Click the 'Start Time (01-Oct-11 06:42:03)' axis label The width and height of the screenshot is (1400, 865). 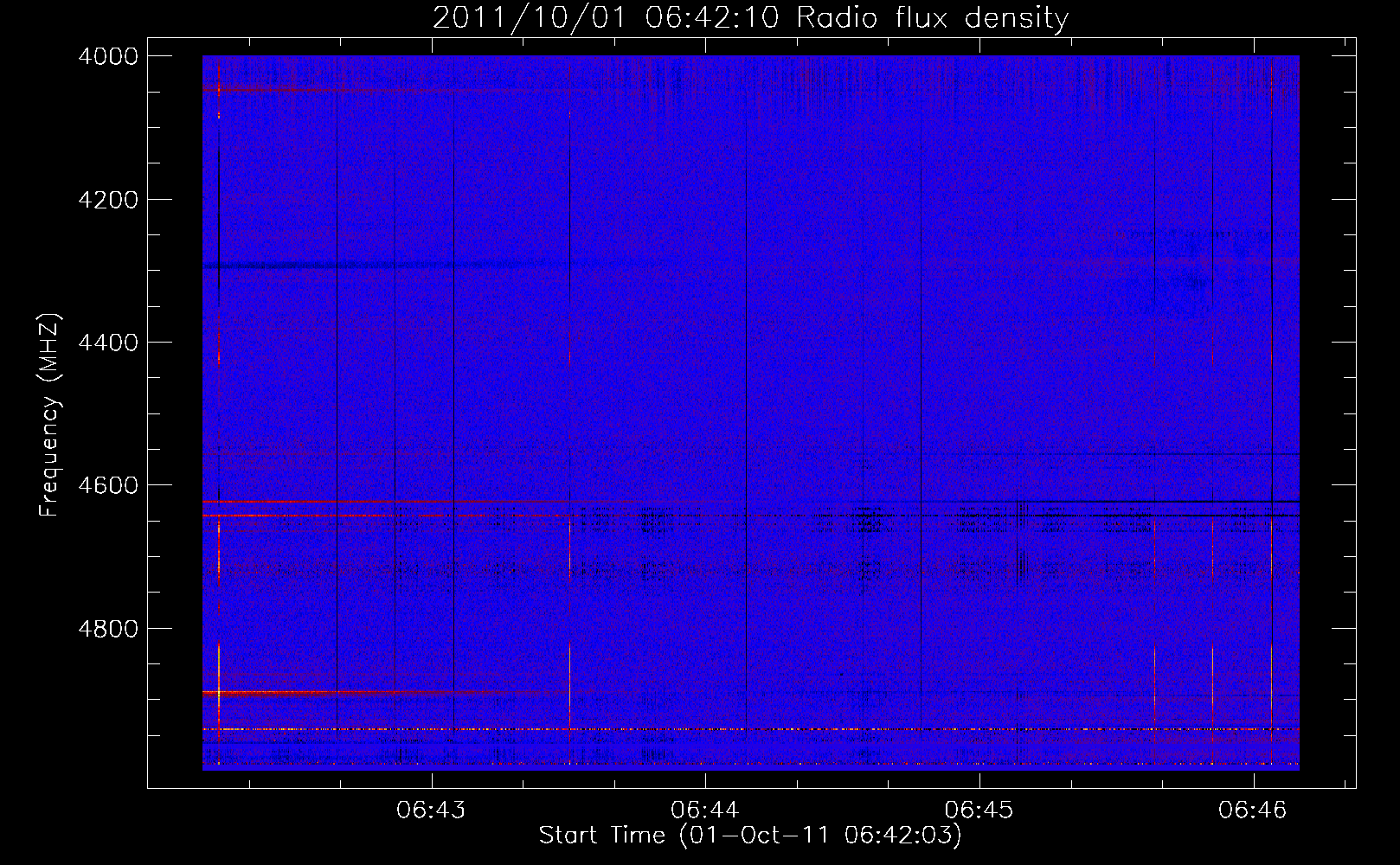(x=750, y=836)
